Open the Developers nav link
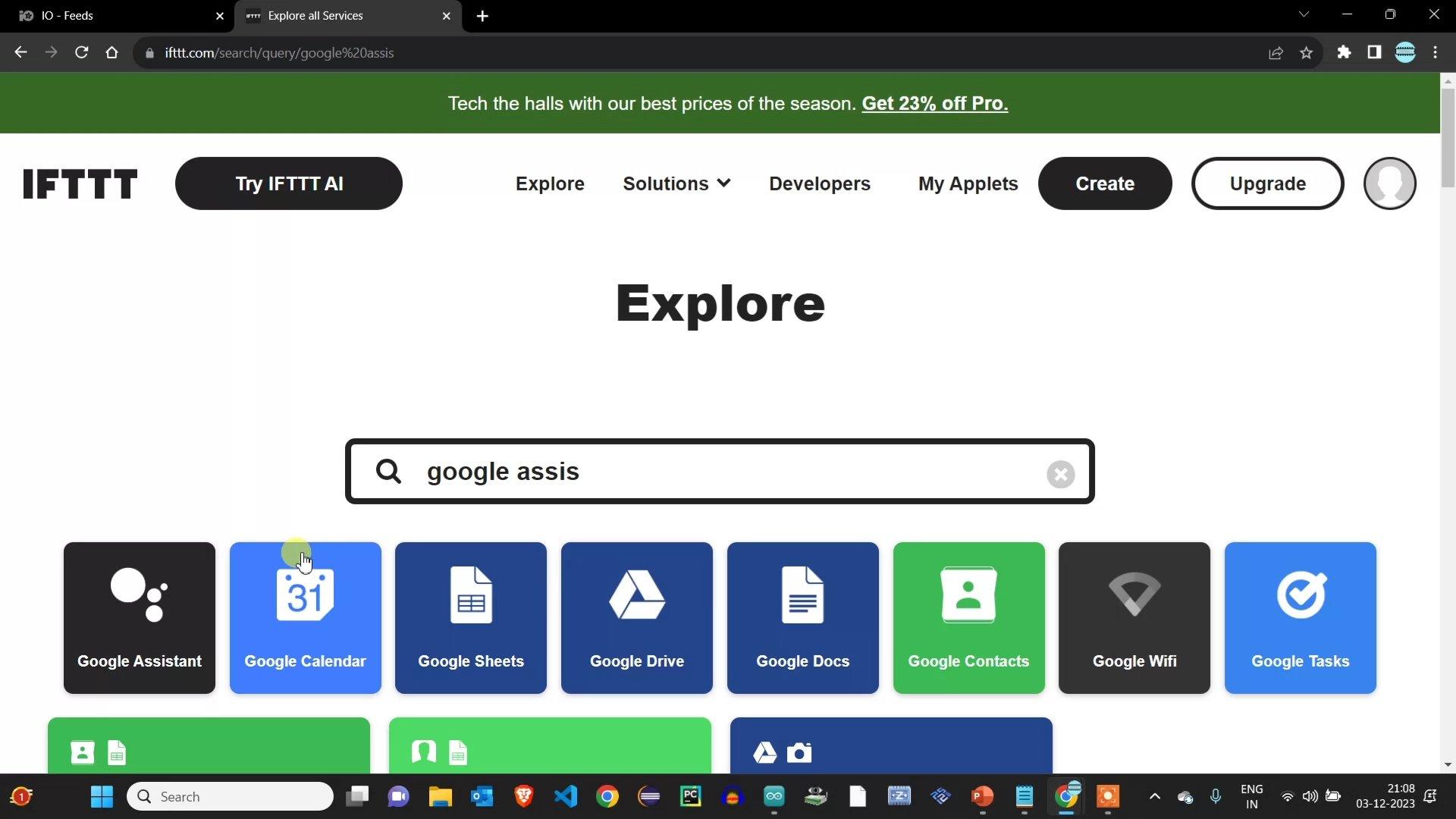This screenshot has width=1456, height=819. point(820,184)
